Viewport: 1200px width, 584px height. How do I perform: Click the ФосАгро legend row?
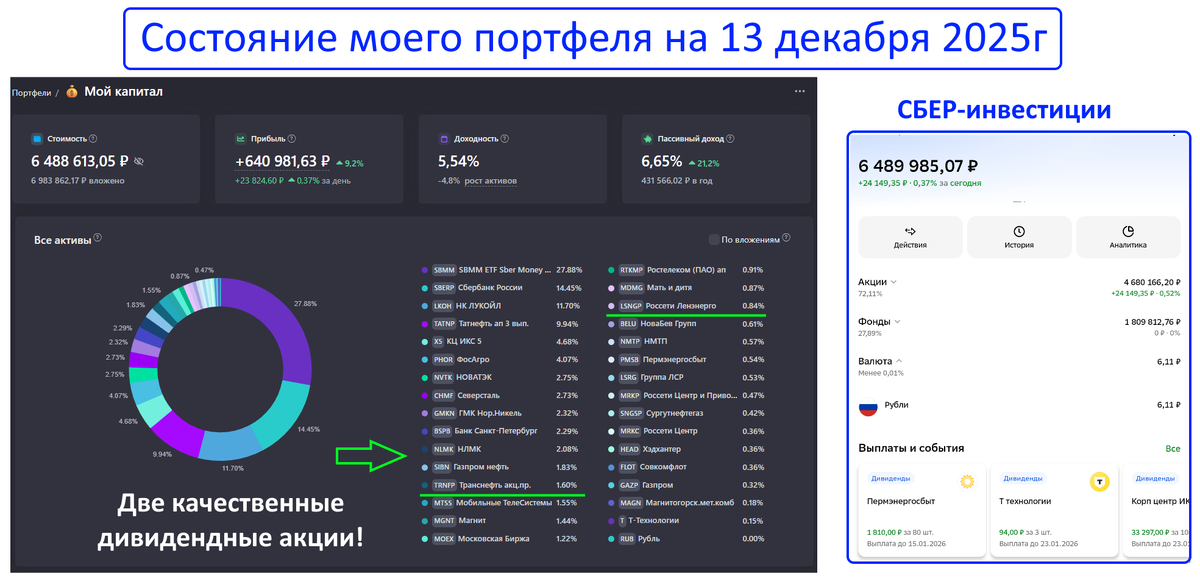click(502, 360)
